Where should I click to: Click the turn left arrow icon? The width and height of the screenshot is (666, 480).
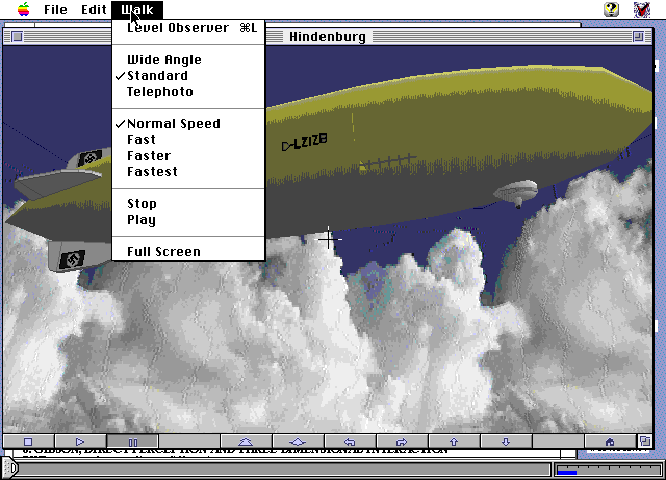click(x=349, y=441)
